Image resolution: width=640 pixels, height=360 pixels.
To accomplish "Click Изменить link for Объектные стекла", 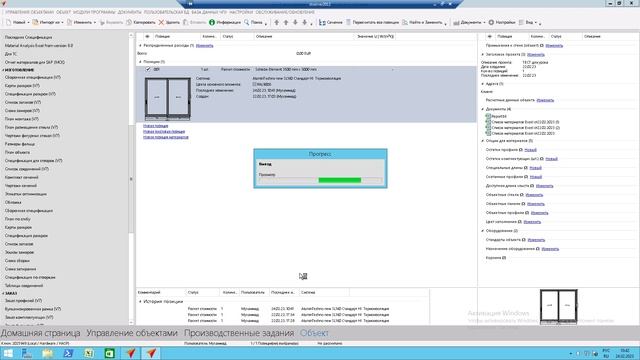I will (x=534, y=195).
